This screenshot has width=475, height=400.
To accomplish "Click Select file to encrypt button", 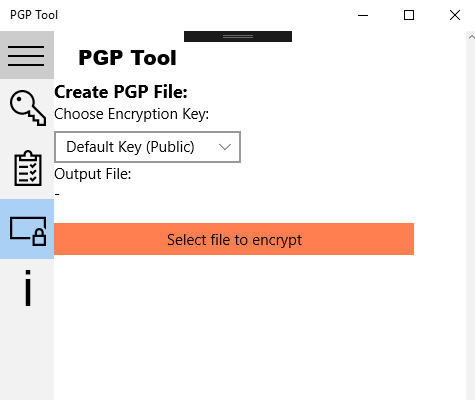I will 234,239.
